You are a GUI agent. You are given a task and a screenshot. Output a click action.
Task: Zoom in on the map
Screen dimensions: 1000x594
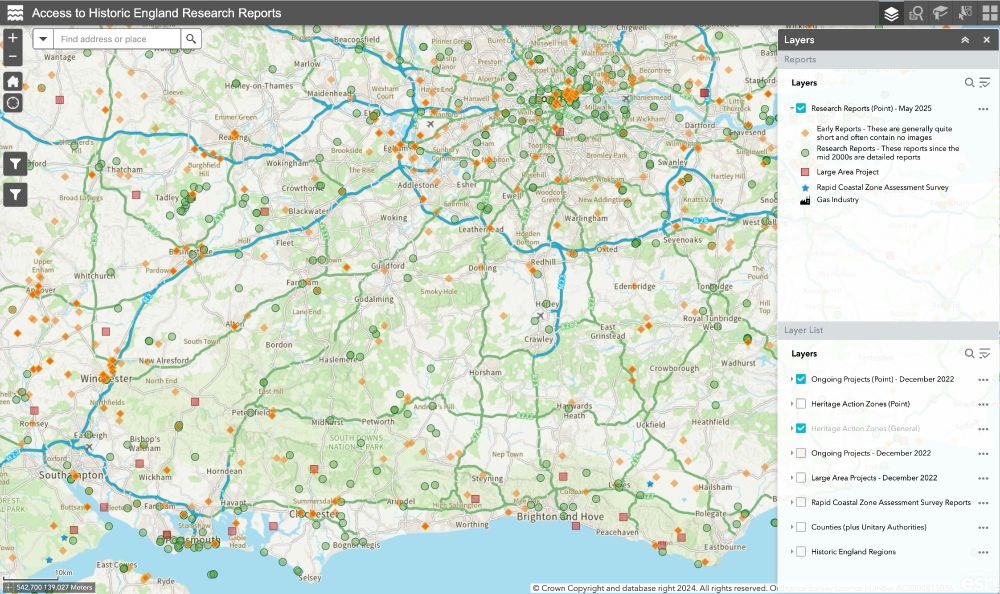(13, 38)
